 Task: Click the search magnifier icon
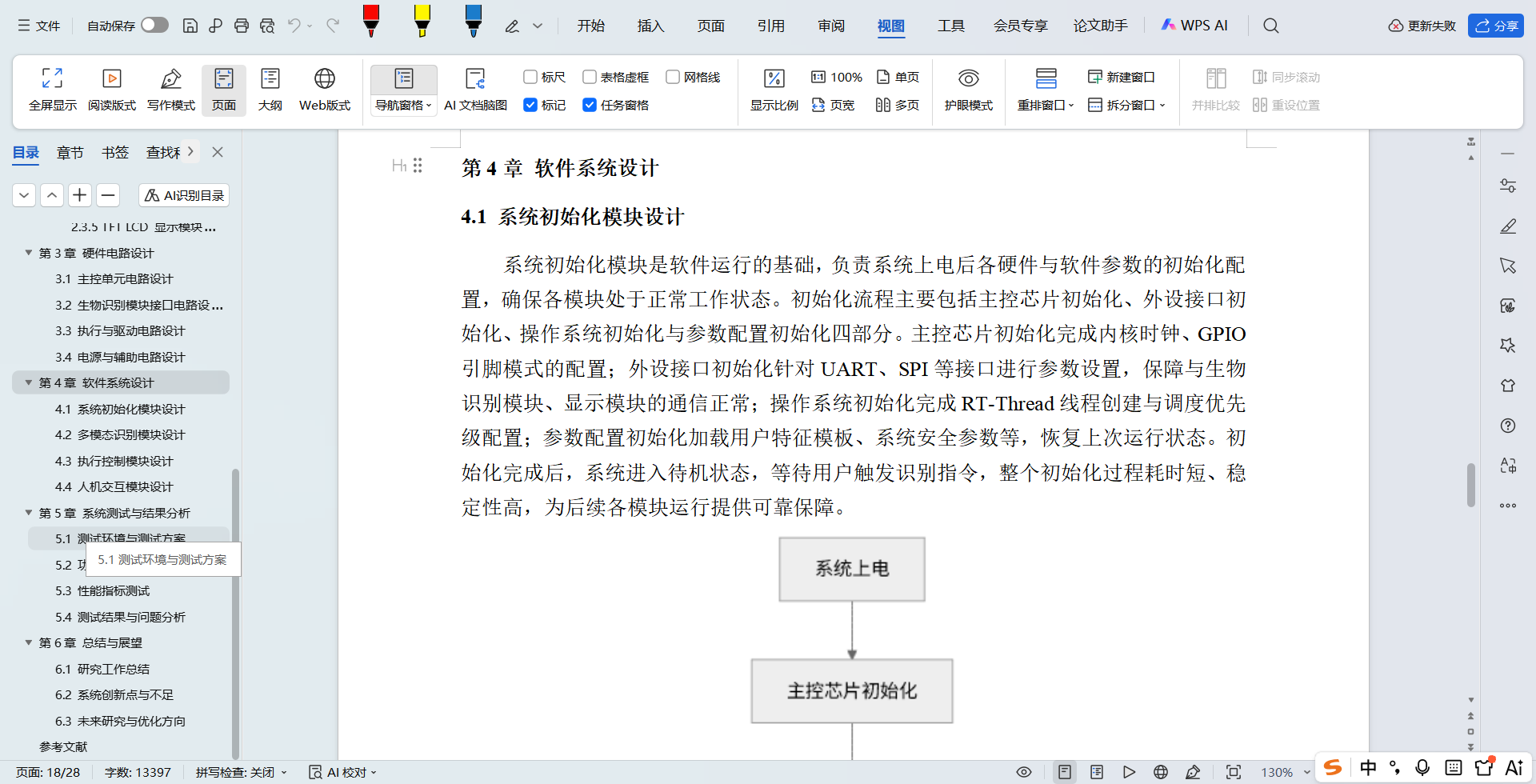pos(1271,26)
